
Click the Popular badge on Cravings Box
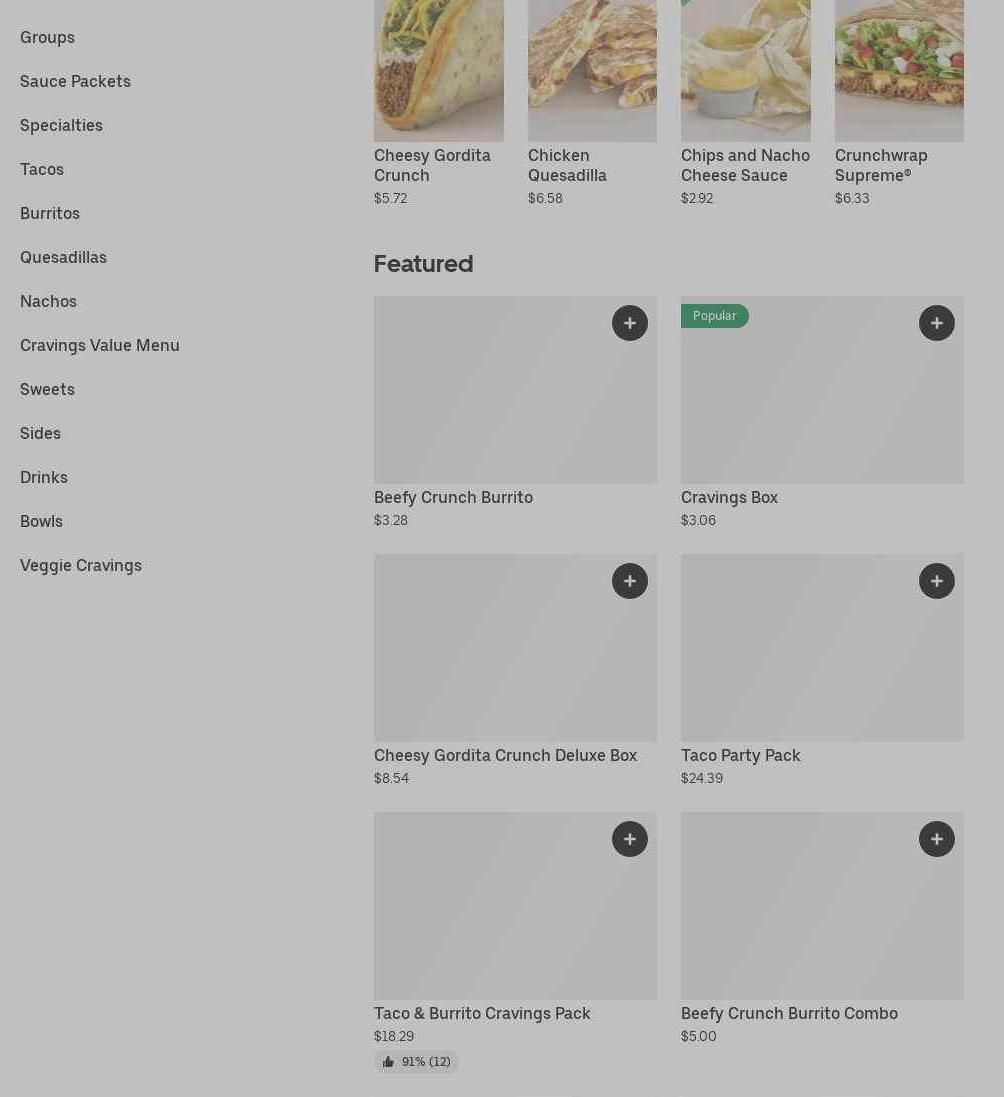click(x=714, y=316)
